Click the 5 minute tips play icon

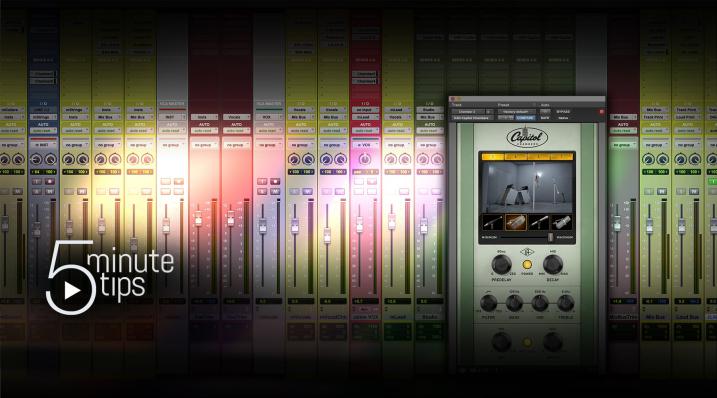[x=72, y=290]
